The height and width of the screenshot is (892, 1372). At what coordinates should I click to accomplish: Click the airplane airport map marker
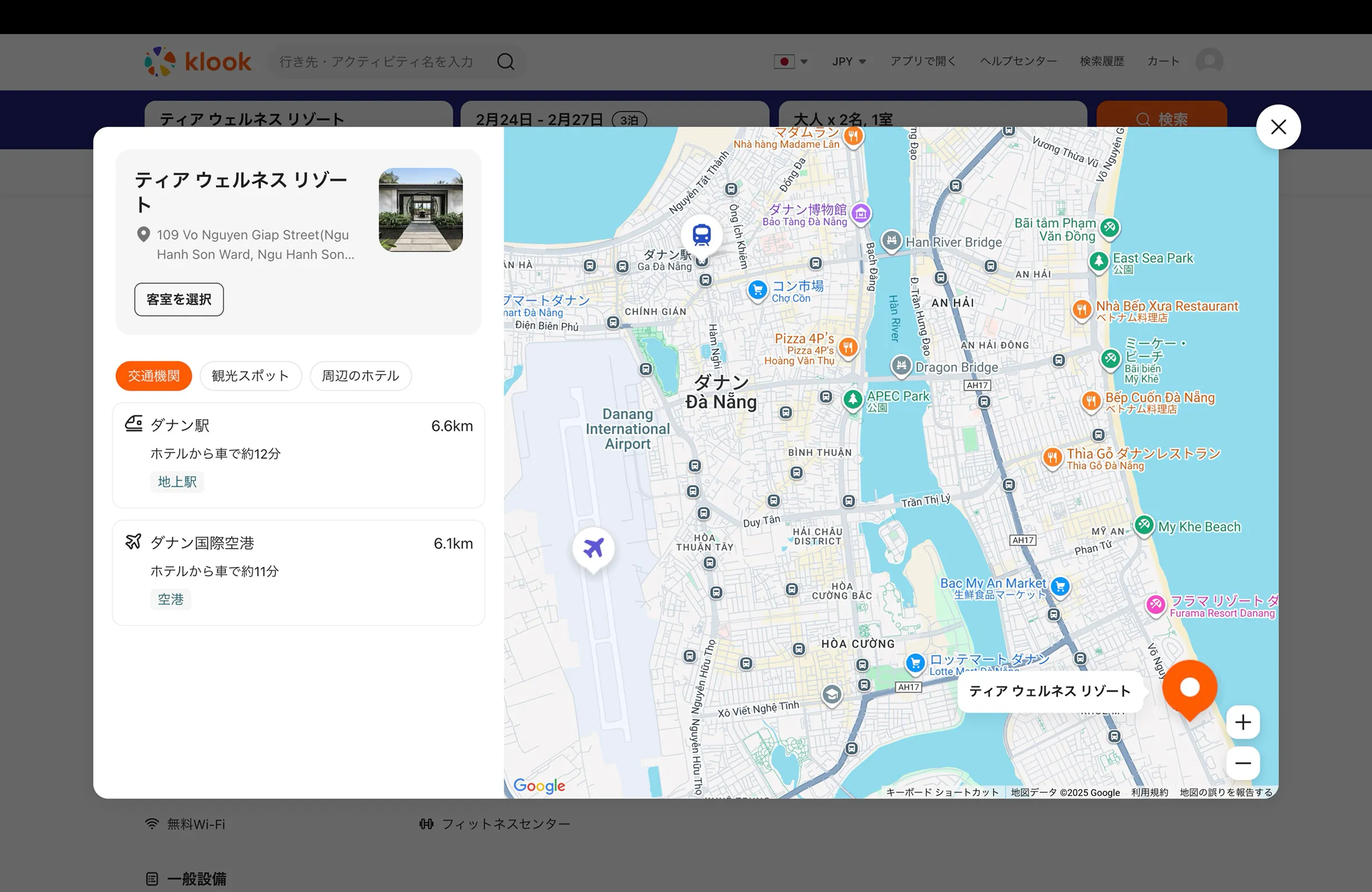pos(593,549)
